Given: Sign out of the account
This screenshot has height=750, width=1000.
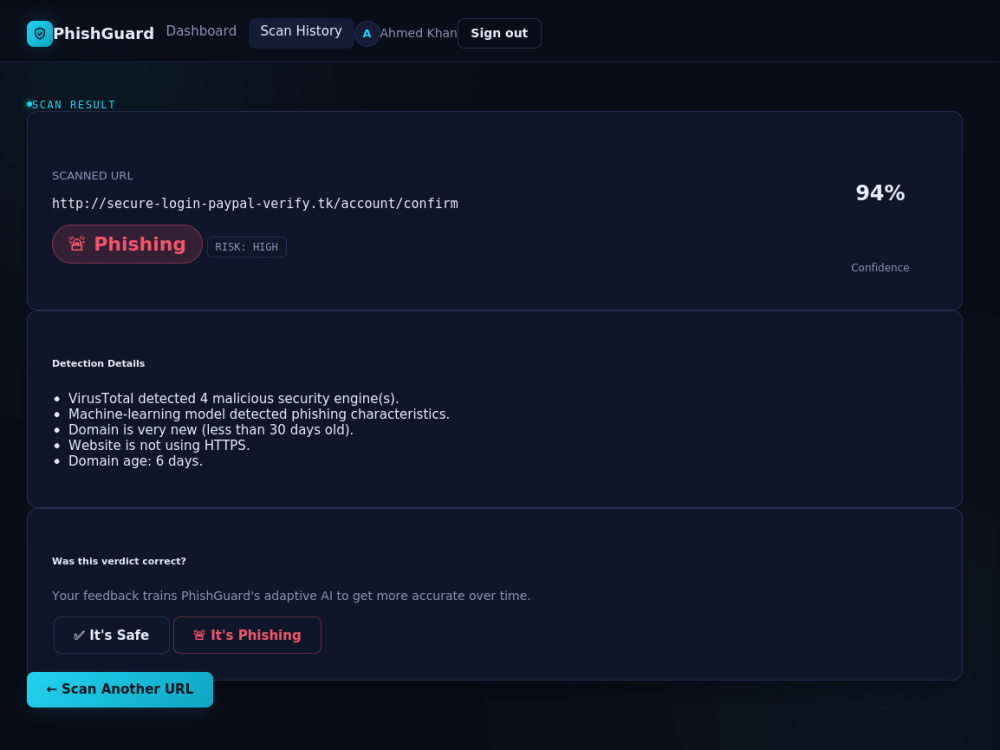Looking at the screenshot, I should (499, 33).
